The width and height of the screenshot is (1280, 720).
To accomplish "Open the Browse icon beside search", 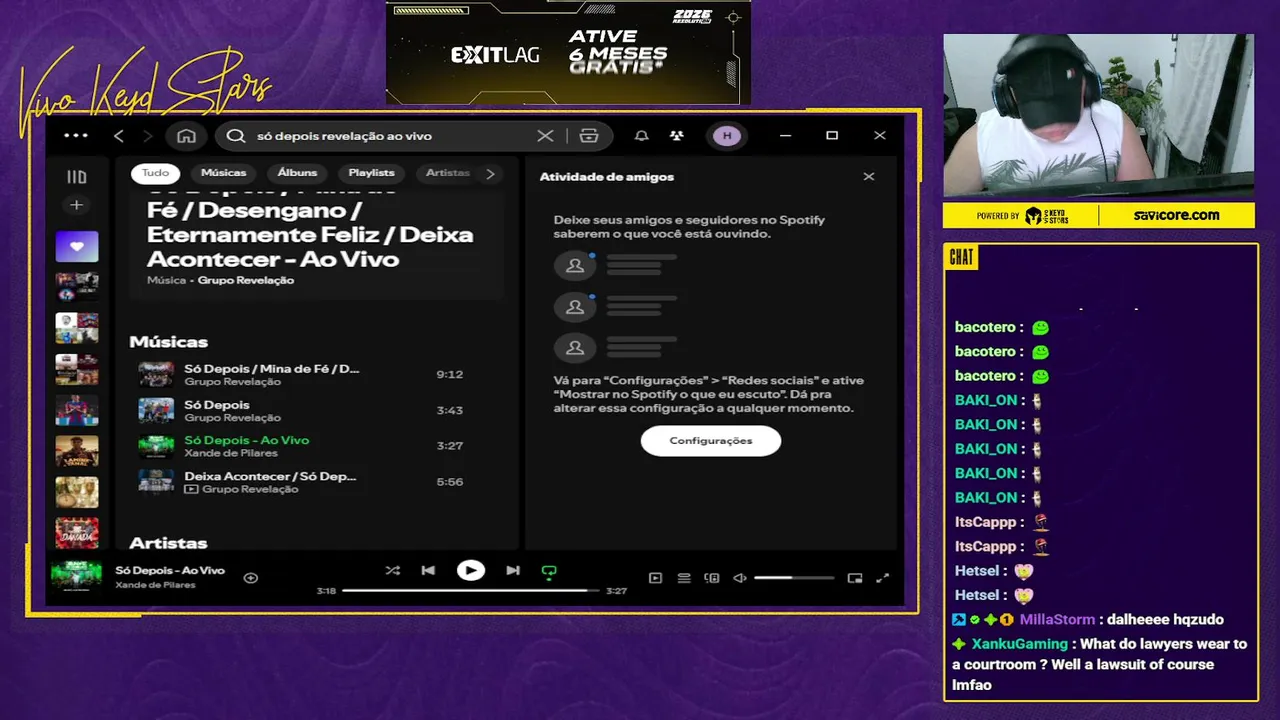I will click(x=589, y=136).
